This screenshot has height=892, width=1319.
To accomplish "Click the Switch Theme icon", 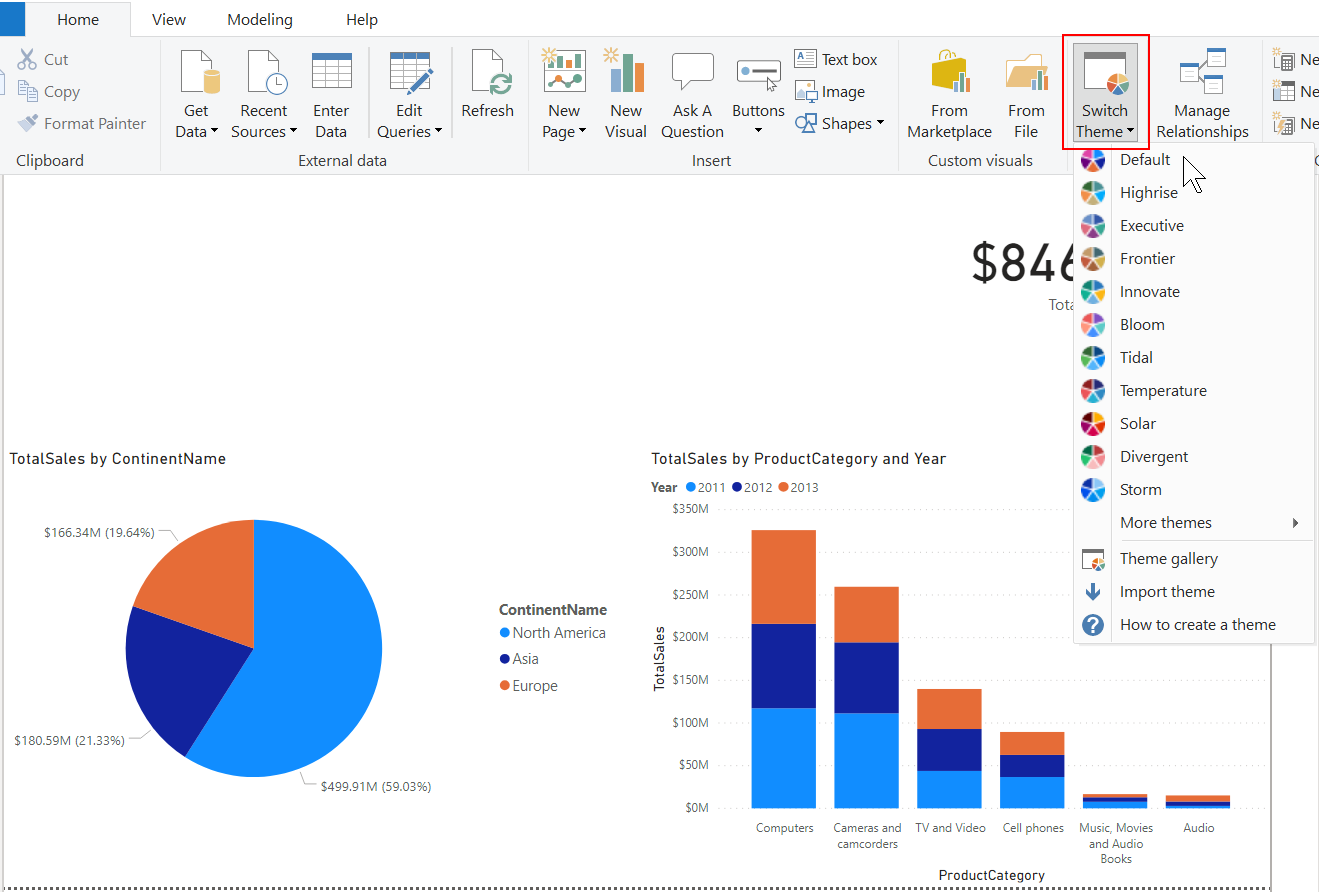I will click(x=1105, y=72).
